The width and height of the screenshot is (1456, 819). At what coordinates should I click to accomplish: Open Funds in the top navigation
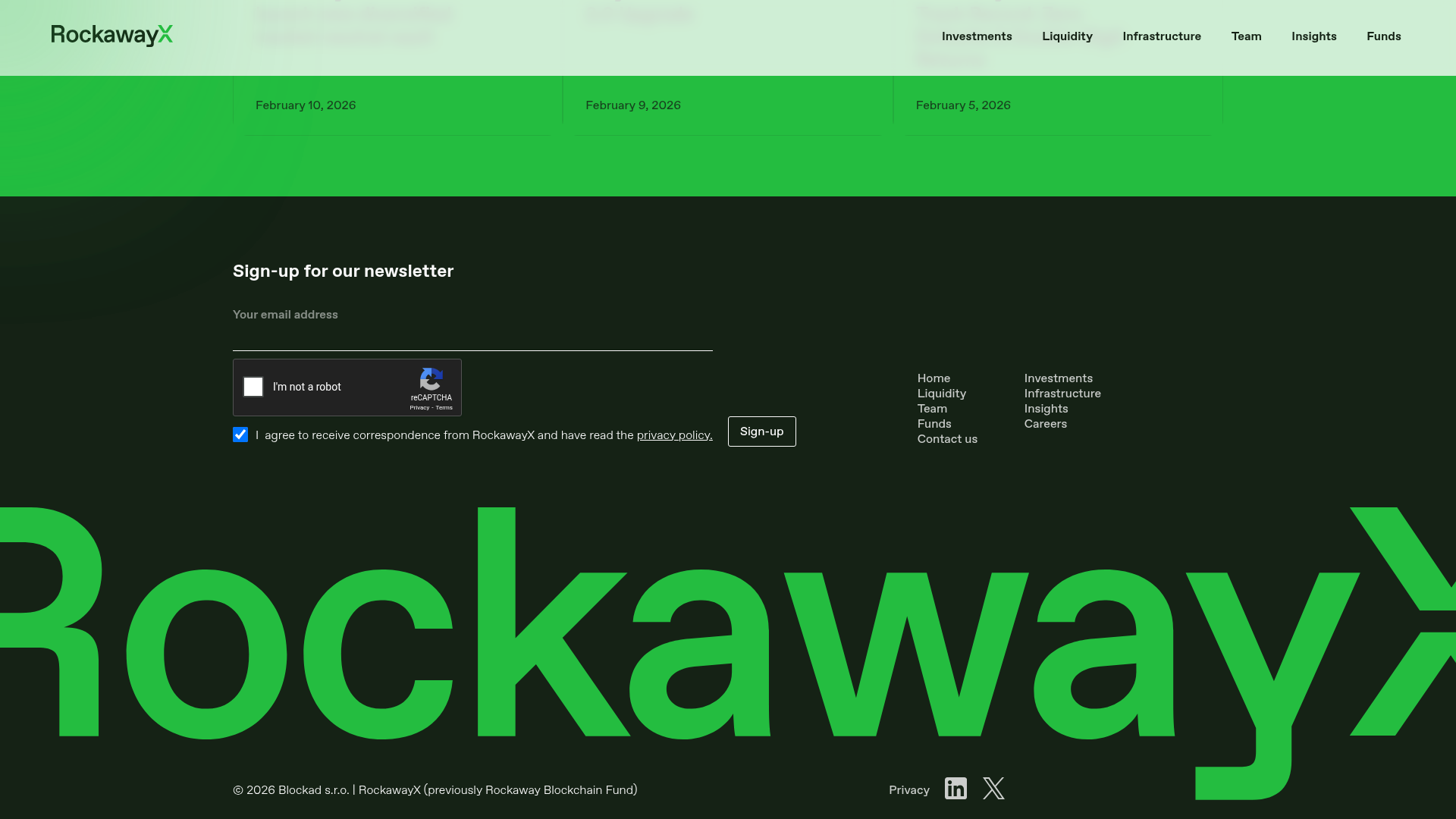[x=1384, y=36]
